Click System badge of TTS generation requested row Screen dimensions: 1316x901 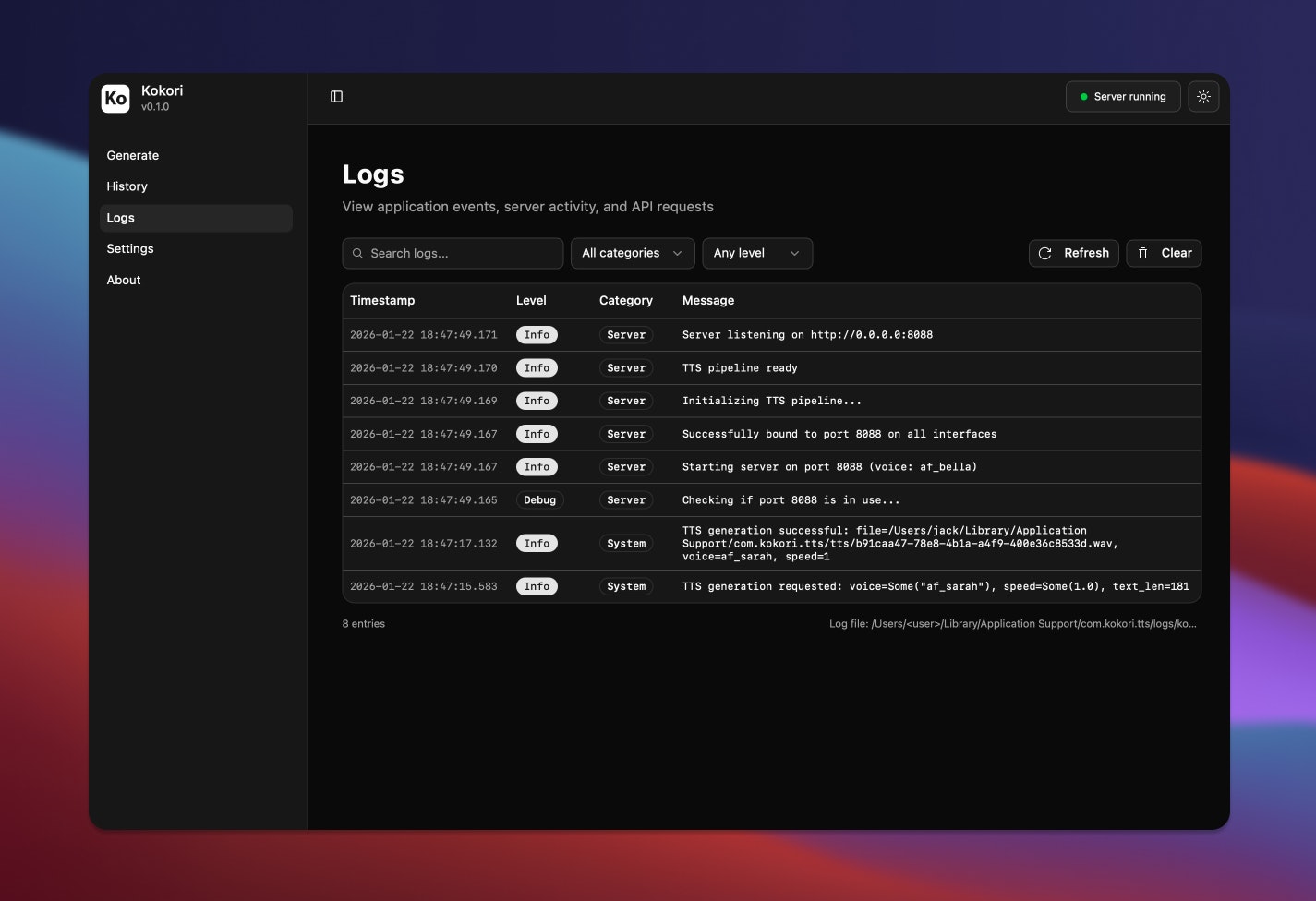click(626, 587)
